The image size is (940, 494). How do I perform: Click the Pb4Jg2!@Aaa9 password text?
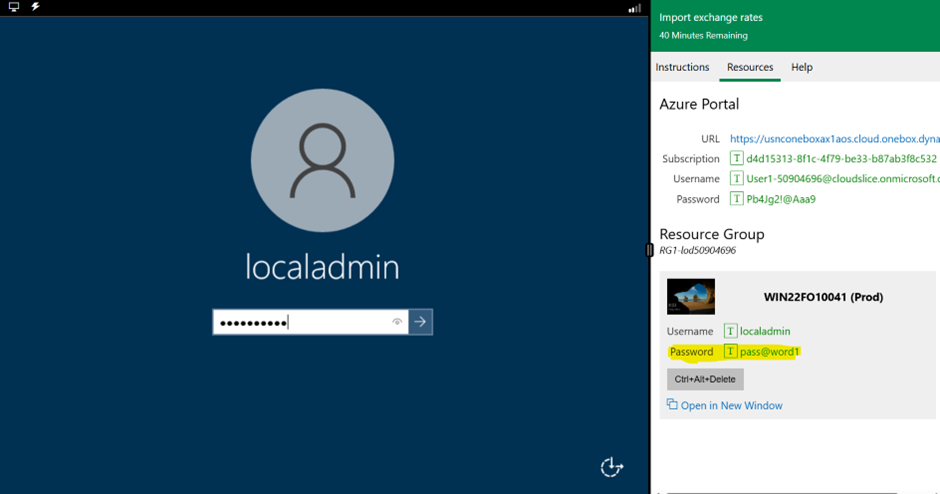(781, 199)
